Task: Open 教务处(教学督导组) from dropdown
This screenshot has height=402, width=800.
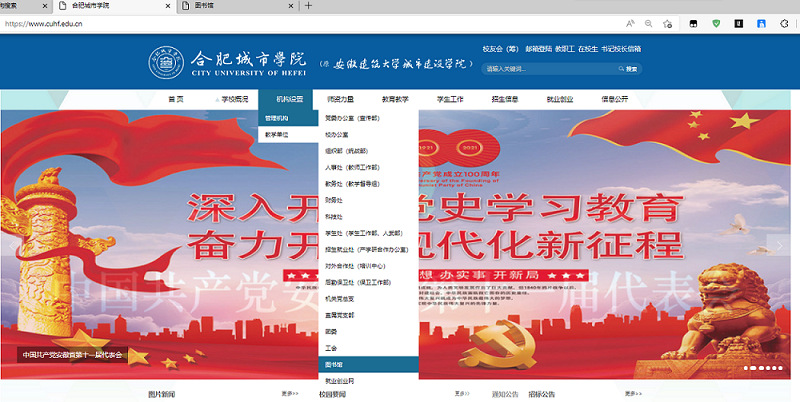Action: coord(368,184)
